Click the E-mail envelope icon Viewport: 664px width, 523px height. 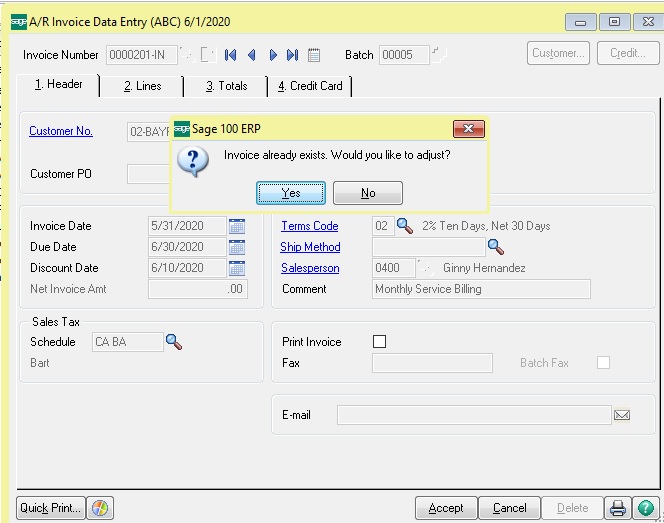pyautogui.click(x=622, y=415)
